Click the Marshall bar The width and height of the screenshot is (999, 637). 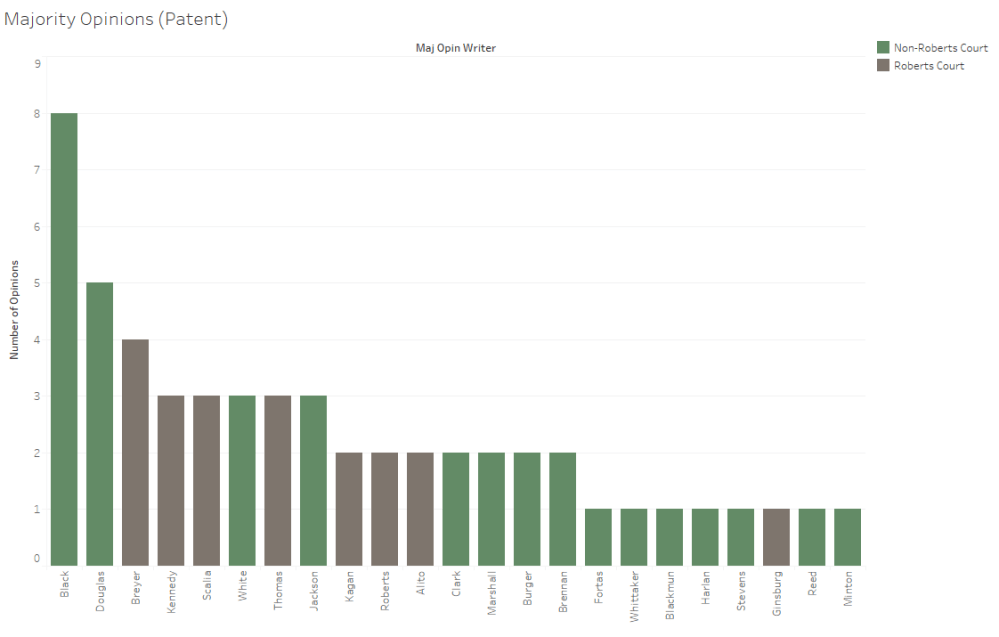(491, 509)
